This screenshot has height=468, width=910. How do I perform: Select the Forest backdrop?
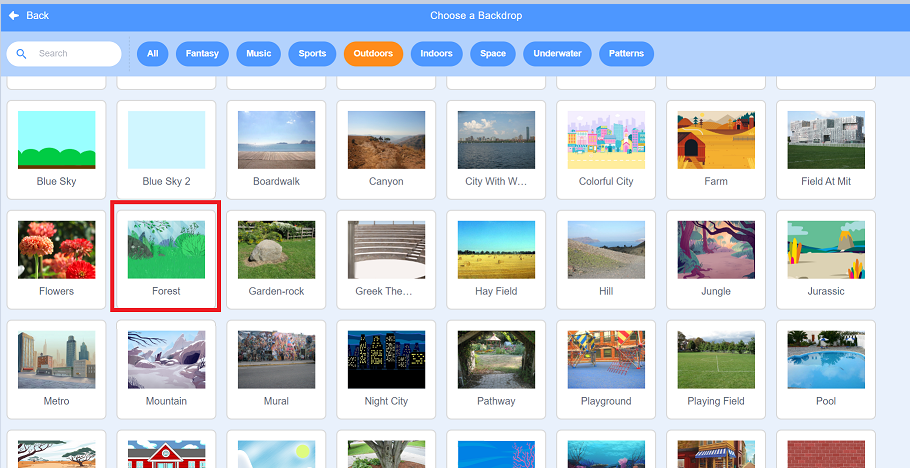[167, 260]
